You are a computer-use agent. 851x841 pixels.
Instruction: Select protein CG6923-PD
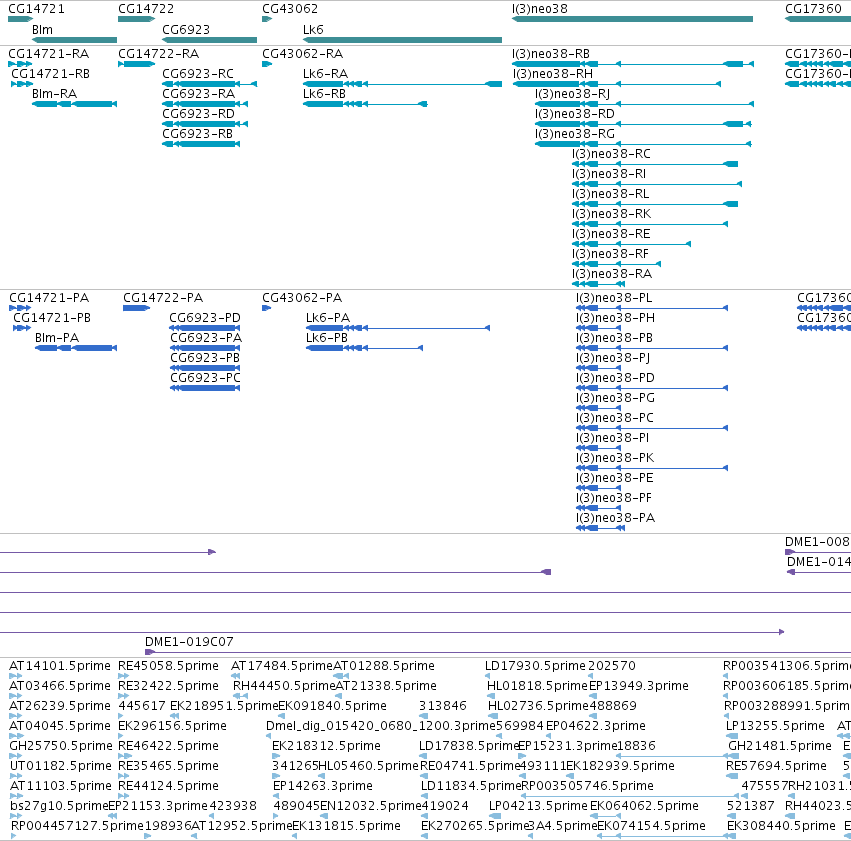pos(205,318)
